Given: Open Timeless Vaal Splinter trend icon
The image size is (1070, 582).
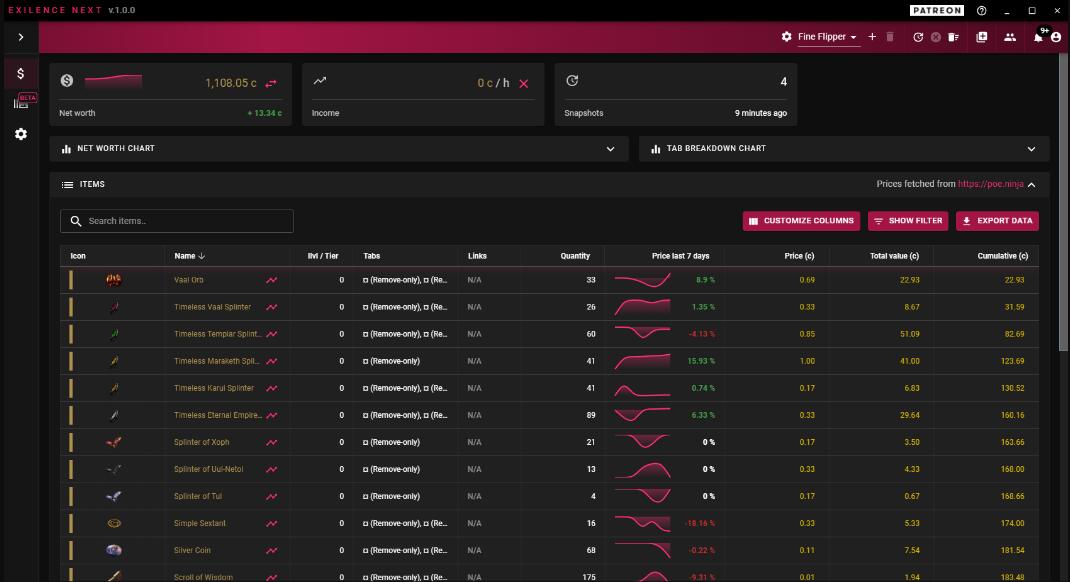Looking at the screenshot, I should [x=272, y=307].
